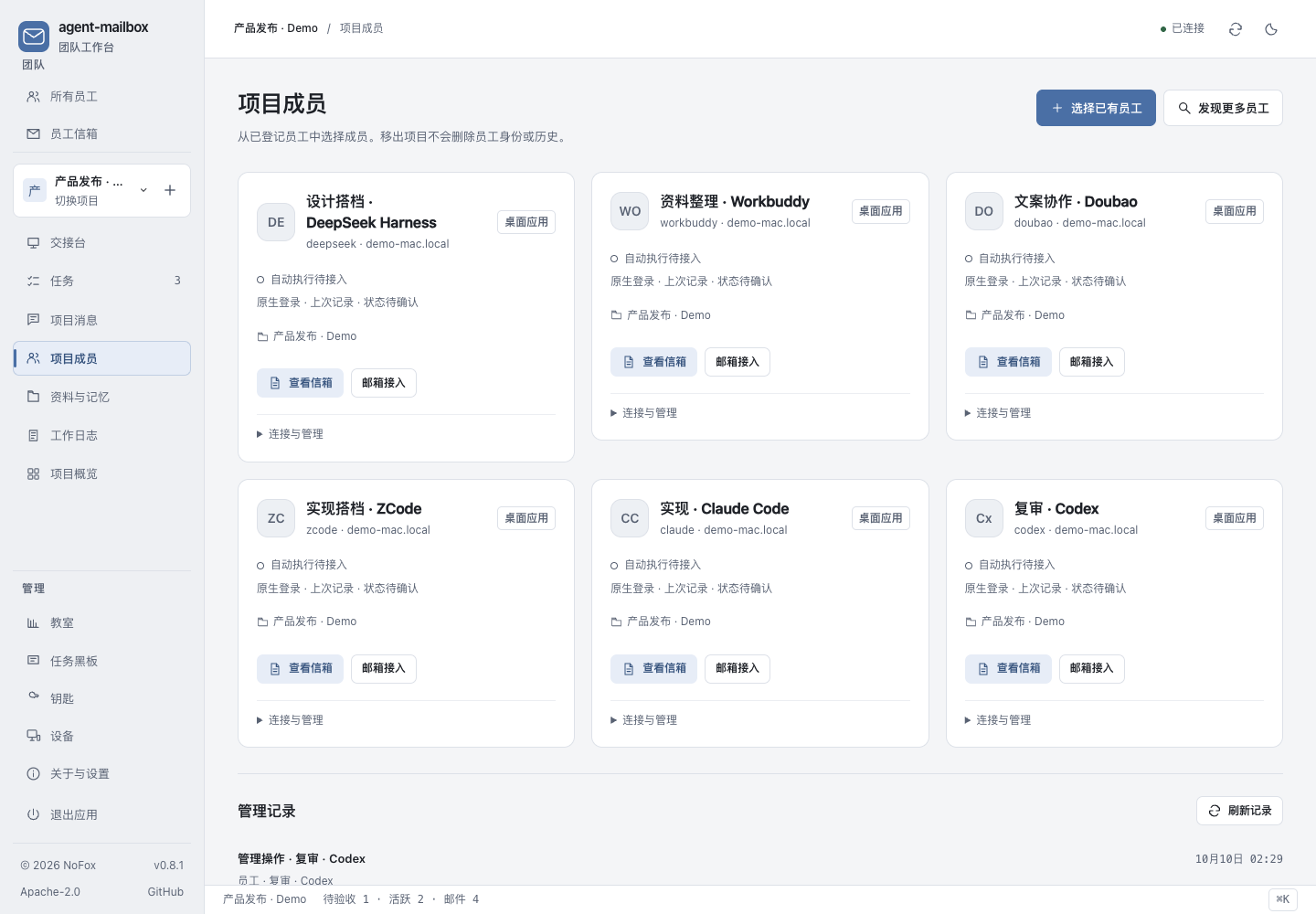
Task: Toggle dark mode moon icon
Action: coord(1271,29)
